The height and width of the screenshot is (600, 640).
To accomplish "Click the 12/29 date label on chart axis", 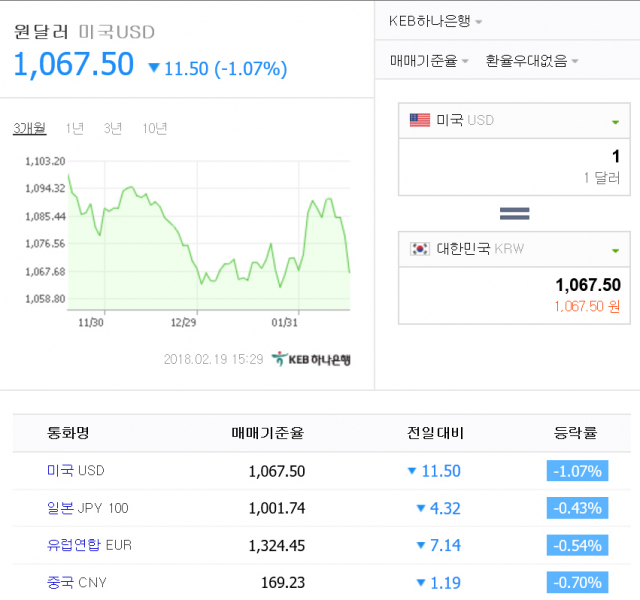I will pos(183,323).
